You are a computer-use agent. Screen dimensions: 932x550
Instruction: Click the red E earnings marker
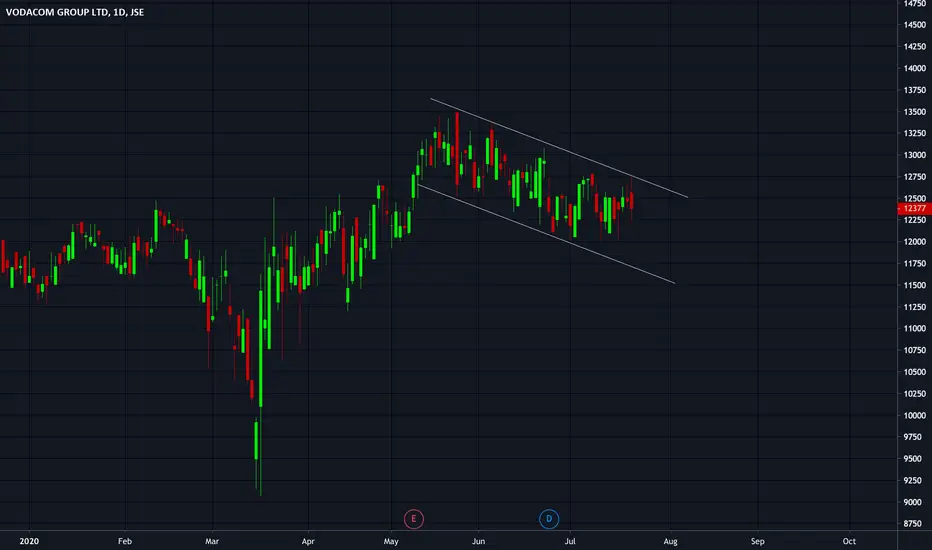414,519
